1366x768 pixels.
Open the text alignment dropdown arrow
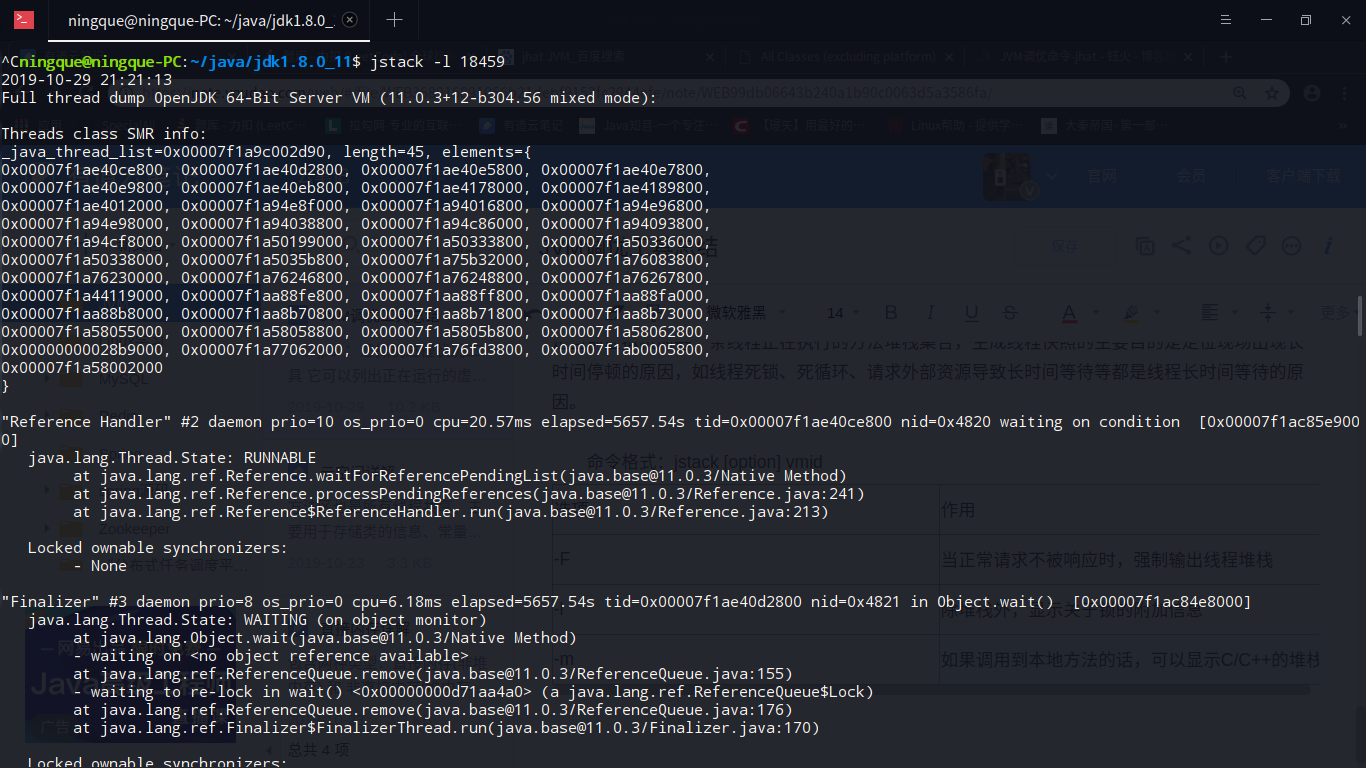(x=1232, y=314)
